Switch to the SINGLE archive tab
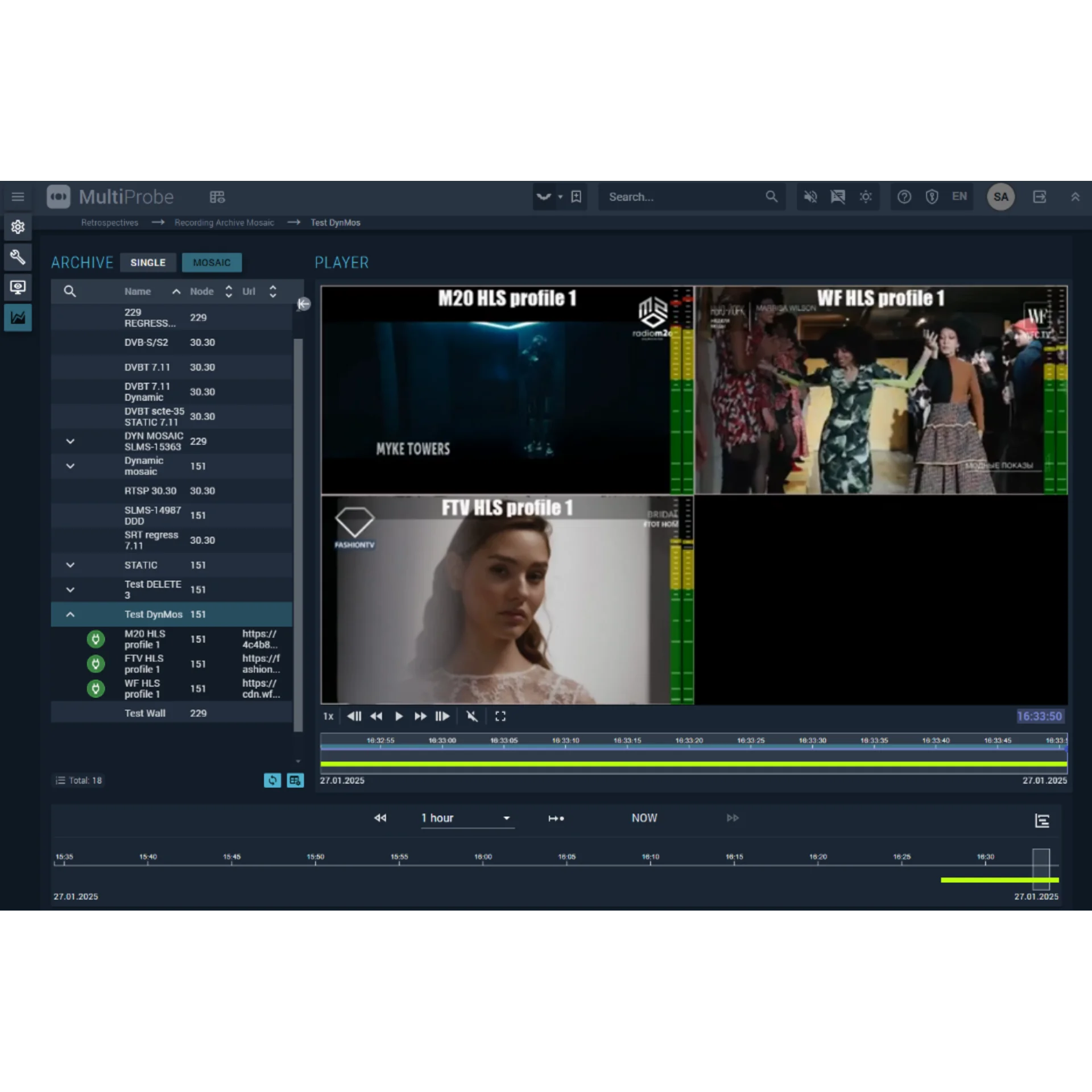The image size is (1092, 1092). [148, 262]
